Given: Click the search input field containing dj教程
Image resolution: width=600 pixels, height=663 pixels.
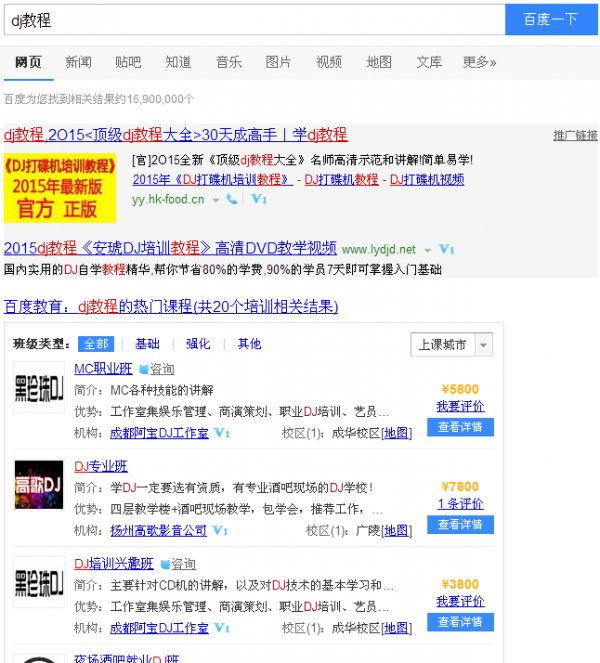Looking at the screenshot, I should point(255,19).
